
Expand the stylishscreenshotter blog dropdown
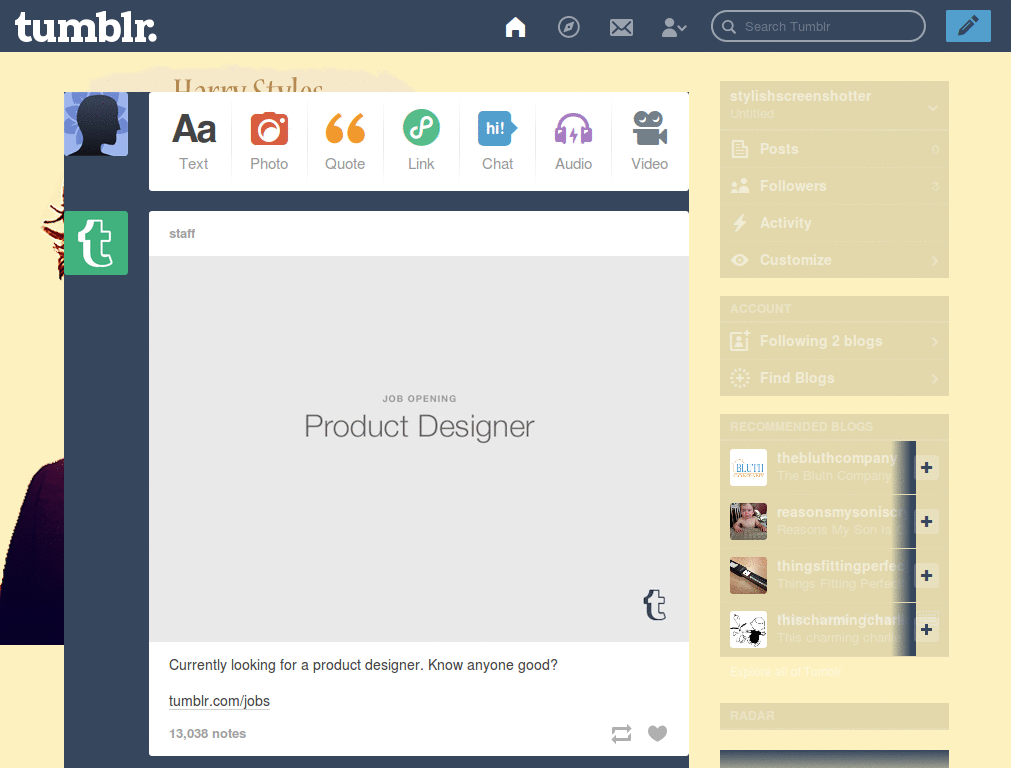pos(933,108)
